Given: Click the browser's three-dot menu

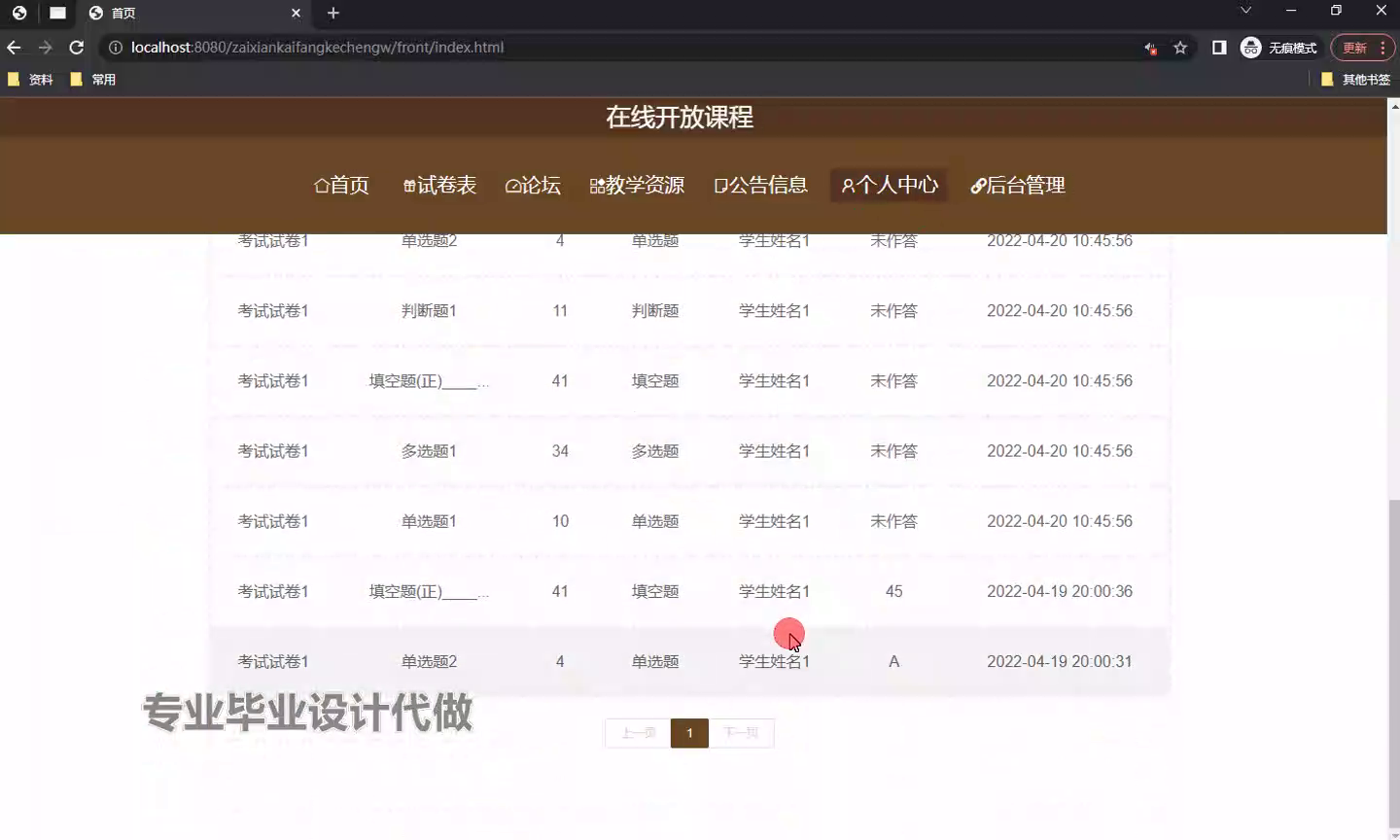Looking at the screenshot, I should click(x=1382, y=48).
